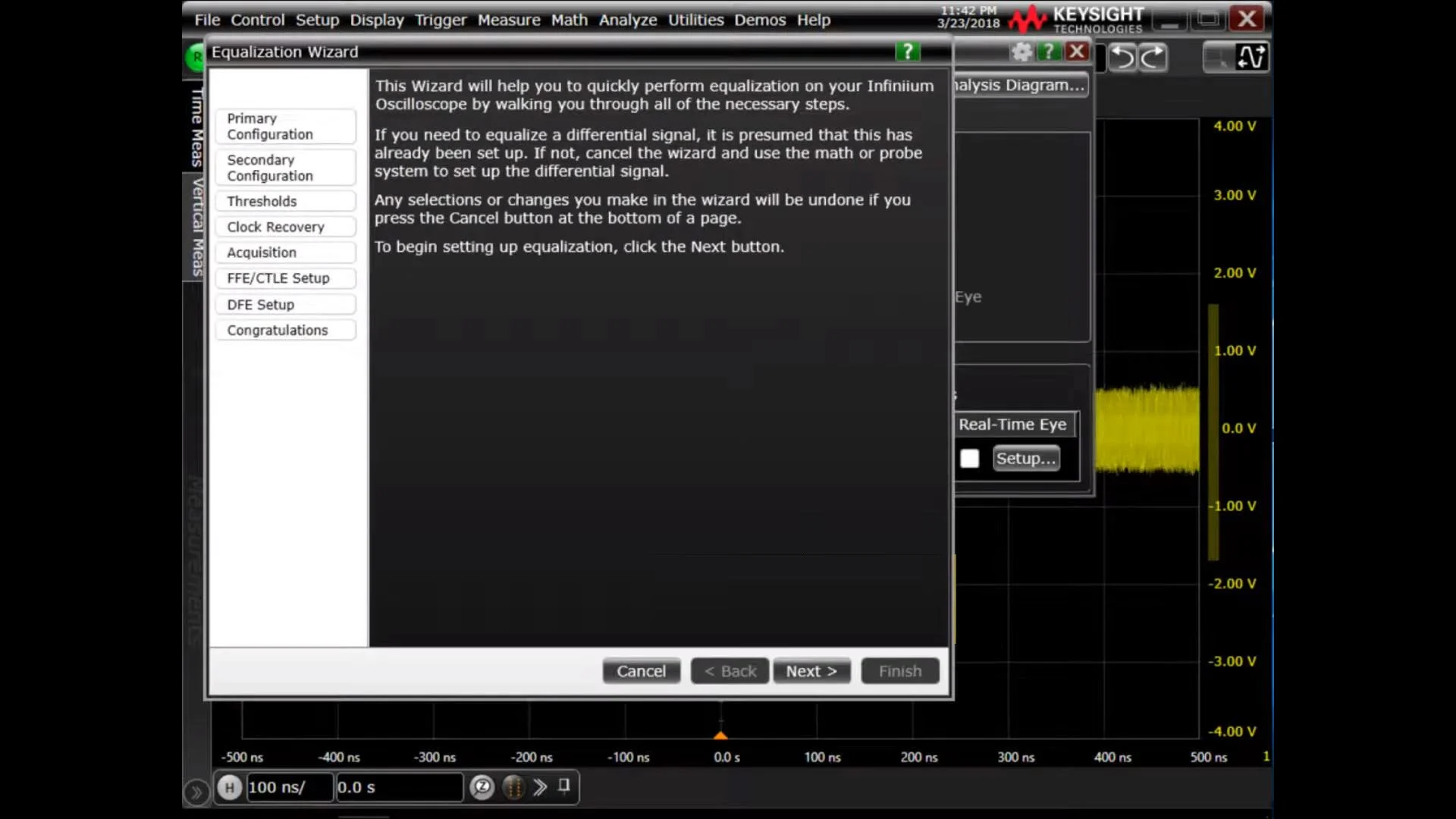The image size is (1456, 819).
Task: Open the File menu
Action: click(x=207, y=20)
